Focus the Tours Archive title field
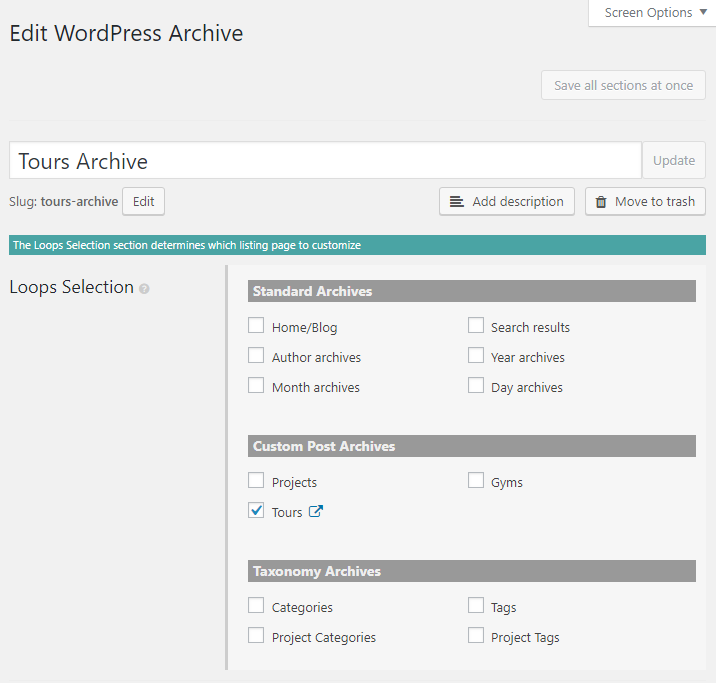Image resolution: width=716 pixels, height=683 pixels. click(326, 160)
